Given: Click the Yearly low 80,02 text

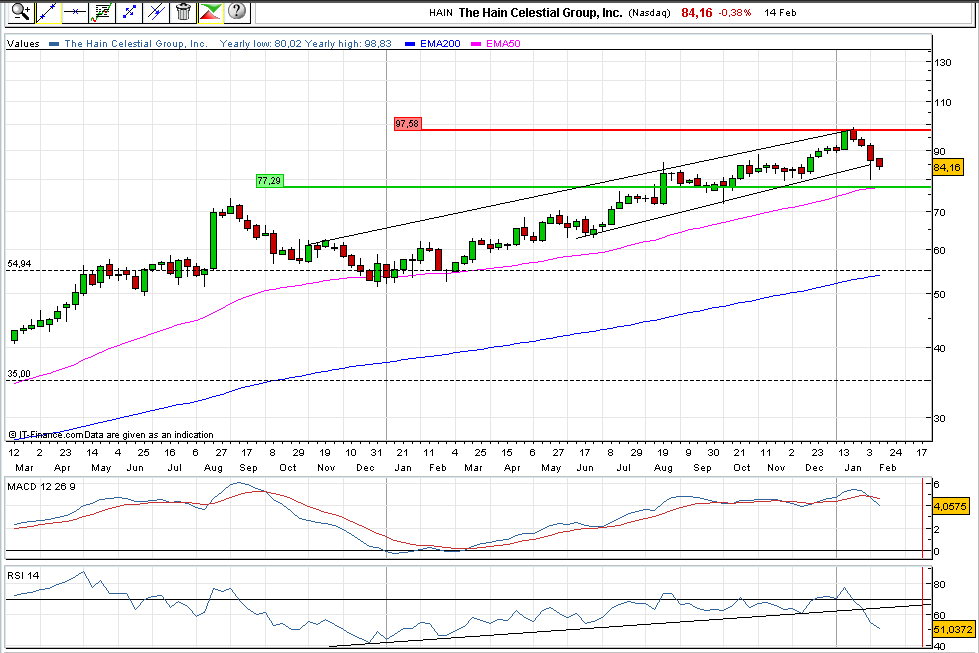Looking at the screenshot, I should pos(260,44).
